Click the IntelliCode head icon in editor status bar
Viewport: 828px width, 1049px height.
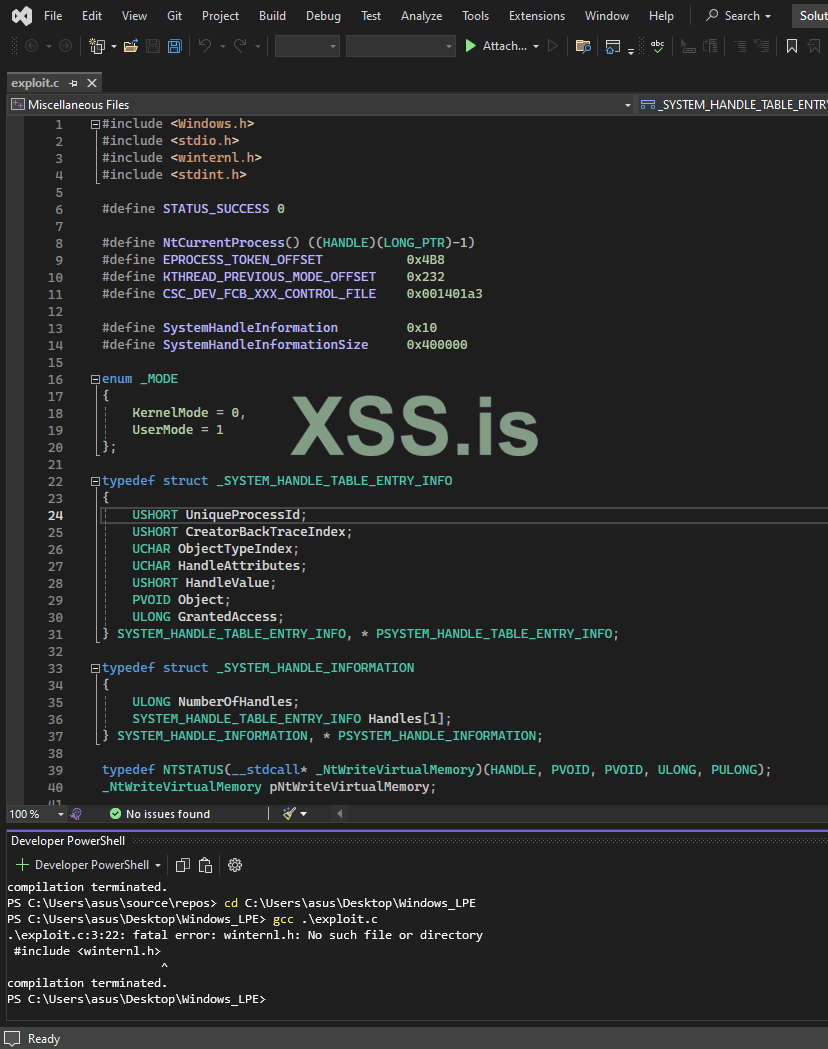[76, 814]
